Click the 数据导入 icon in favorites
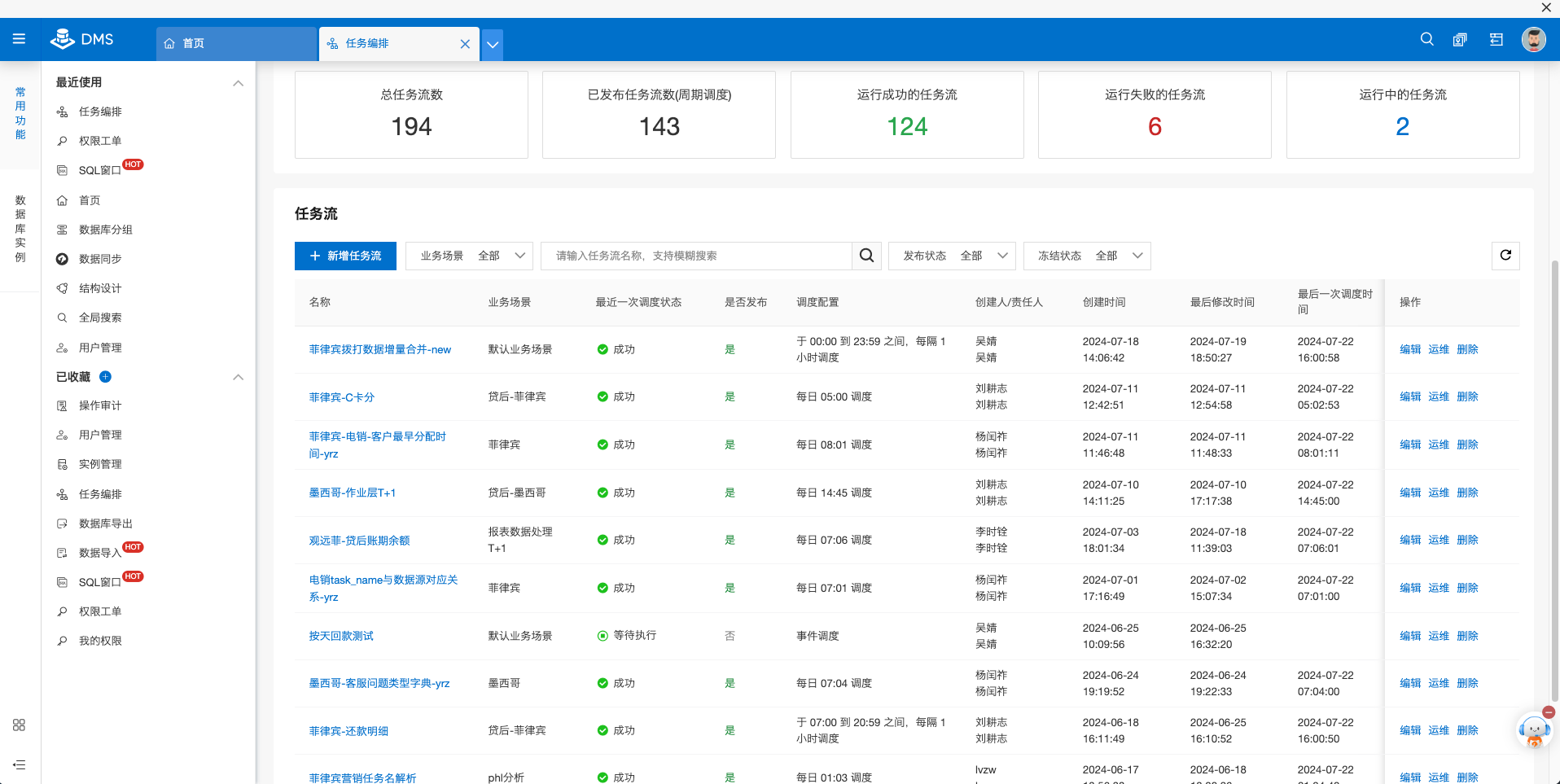 click(62, 553)
